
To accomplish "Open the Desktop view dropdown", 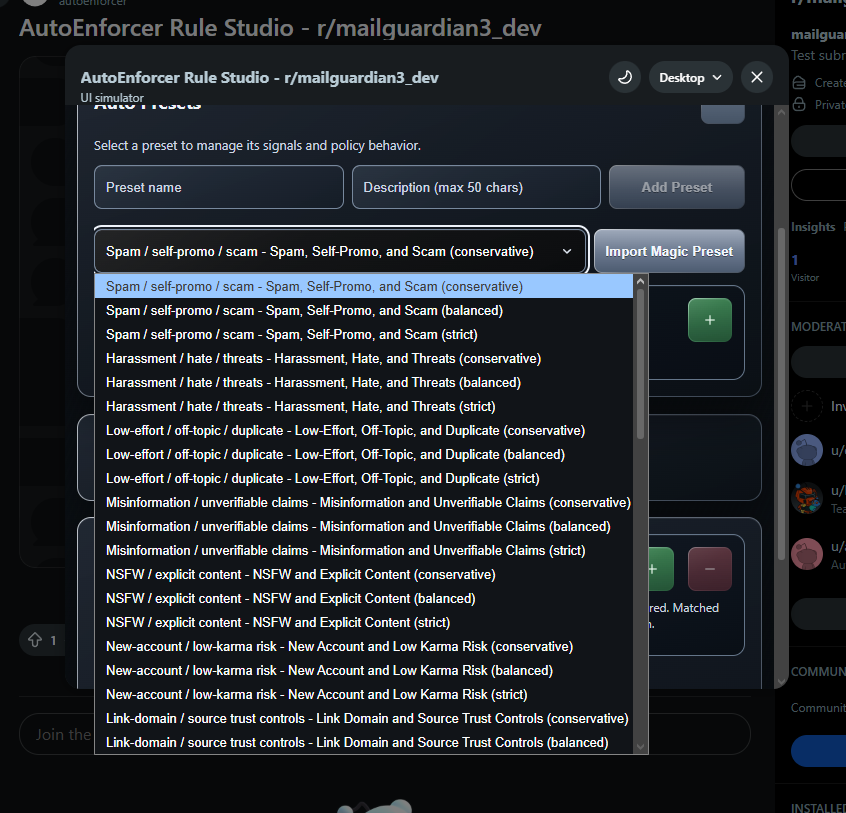I will pyautogui.click(x=690, y=77).
